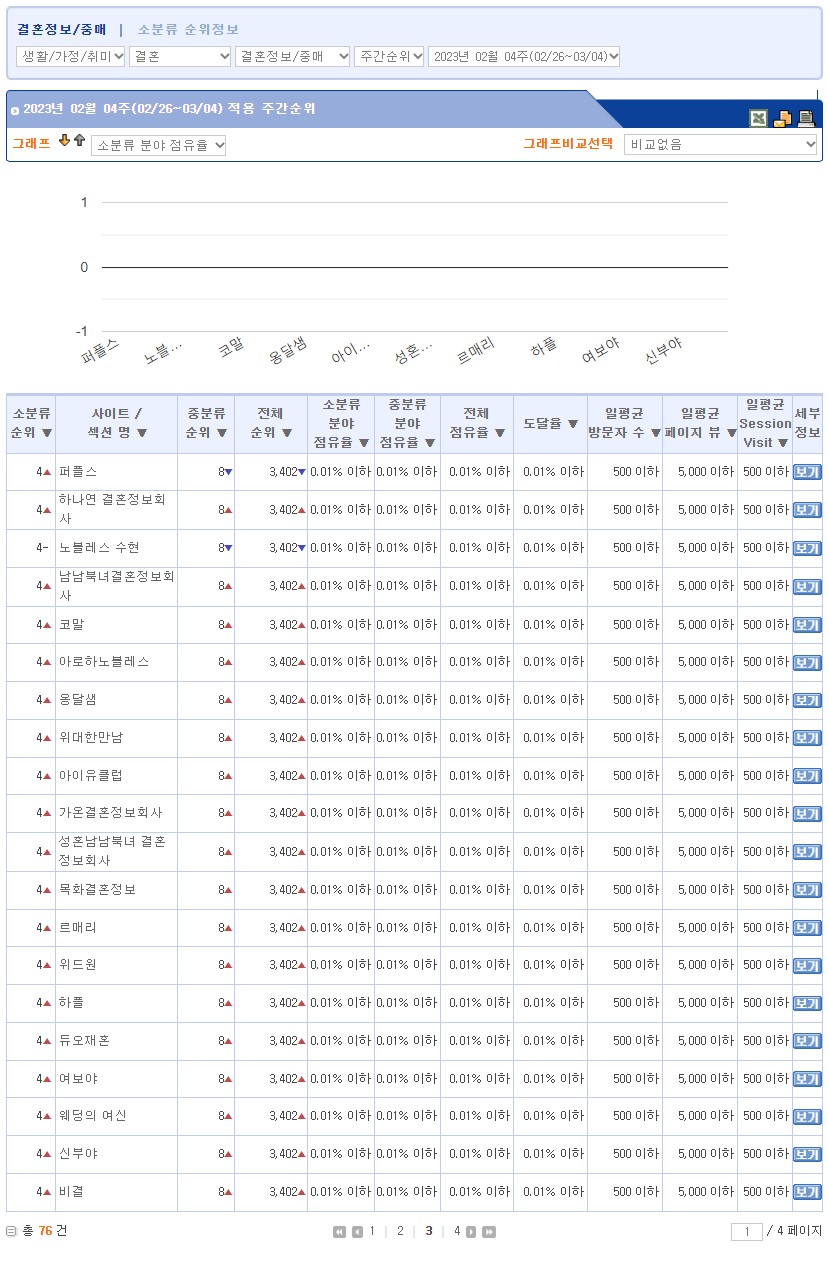Click 보기 button for 퍼플스 row
The image size is (828, 1265).
click(x=806, y=472)
